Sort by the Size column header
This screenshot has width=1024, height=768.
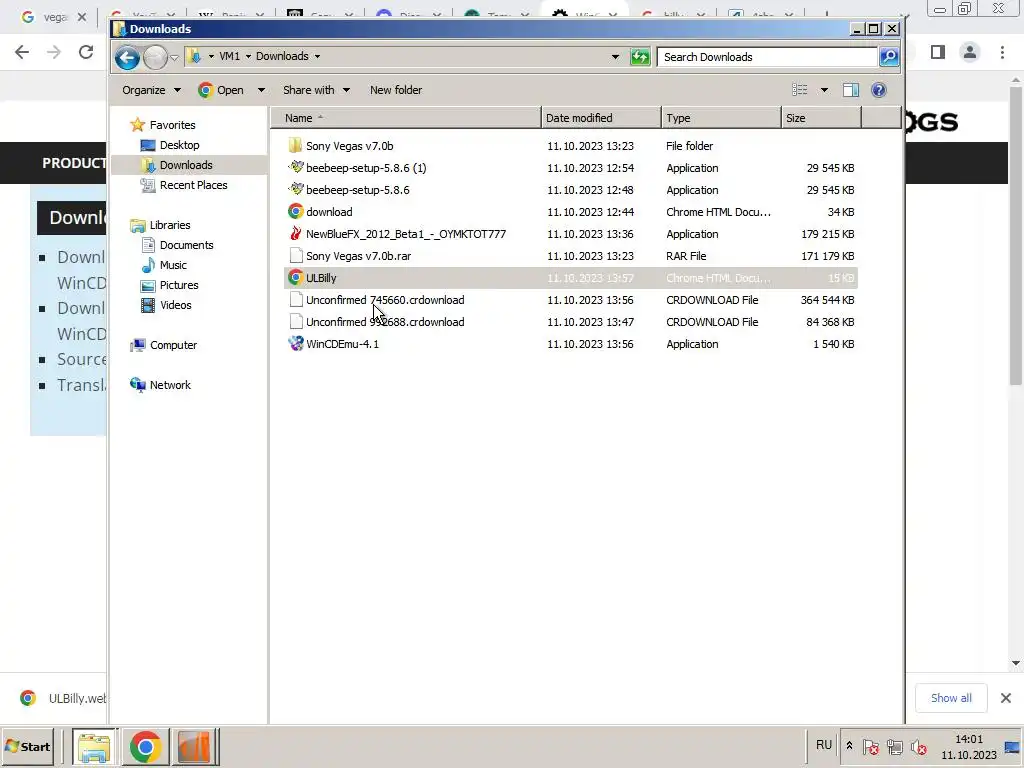tap(822, 118)
